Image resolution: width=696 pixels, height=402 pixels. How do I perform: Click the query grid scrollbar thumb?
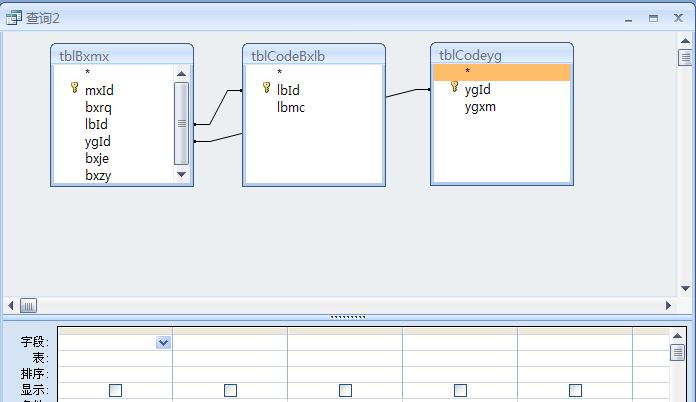pyautogui.click(x=677, y=353)
